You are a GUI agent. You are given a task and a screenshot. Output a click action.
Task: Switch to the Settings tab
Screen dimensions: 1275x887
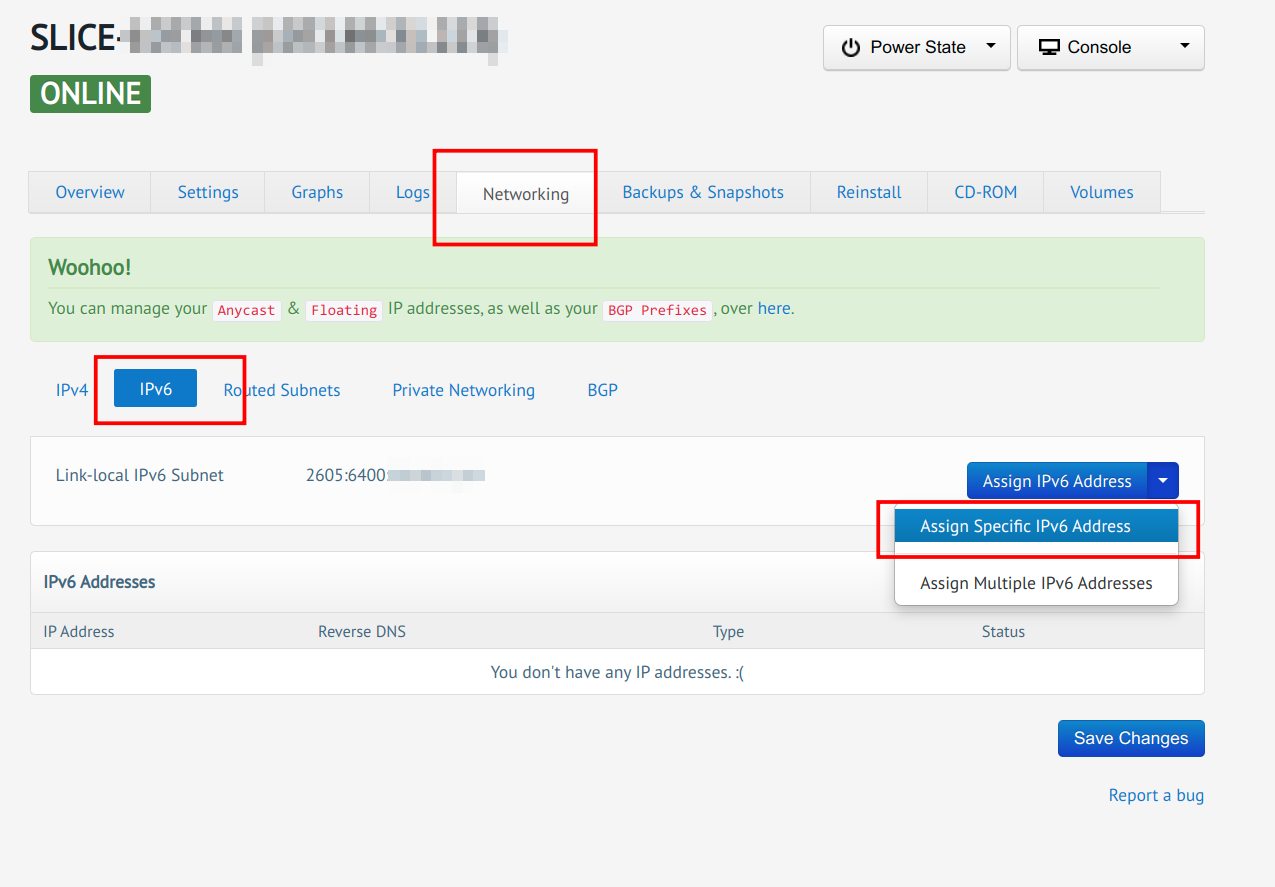(x=208, y=192)
